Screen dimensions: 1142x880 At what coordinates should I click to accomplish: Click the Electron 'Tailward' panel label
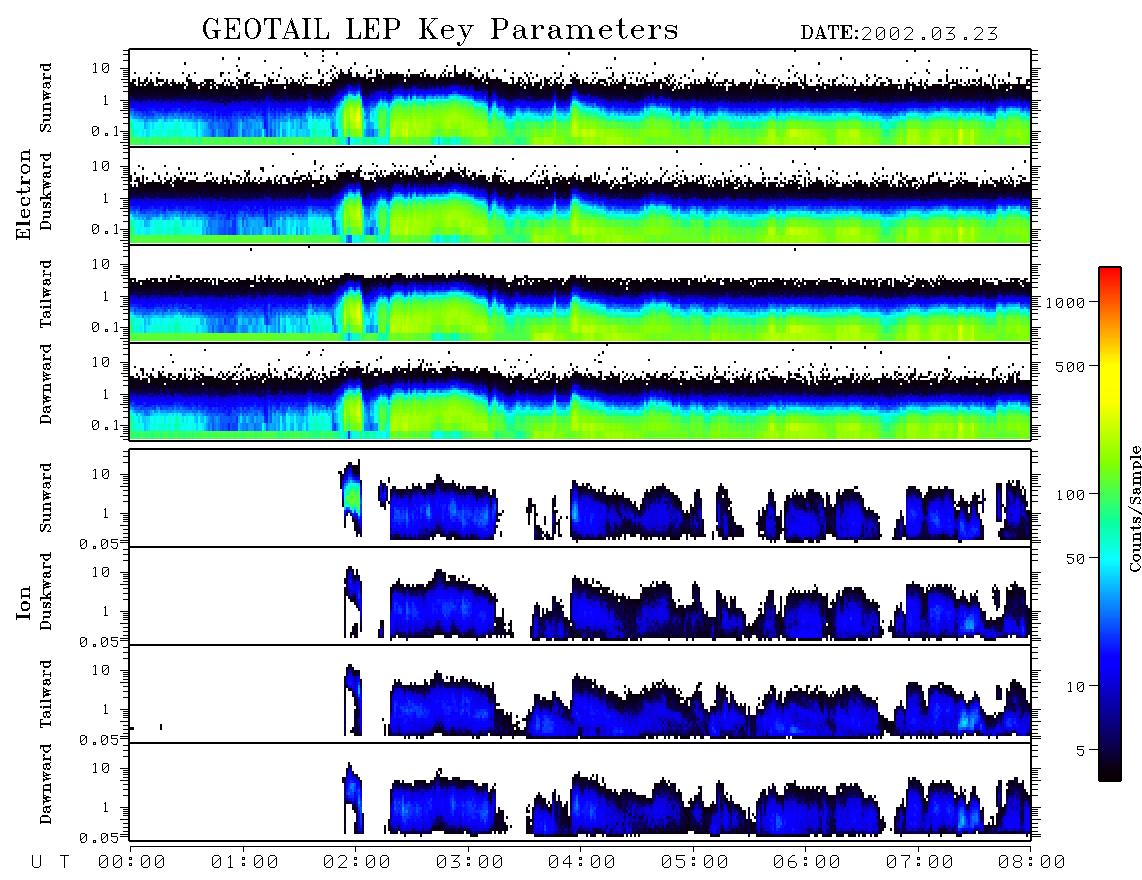[x=46, y=294]
